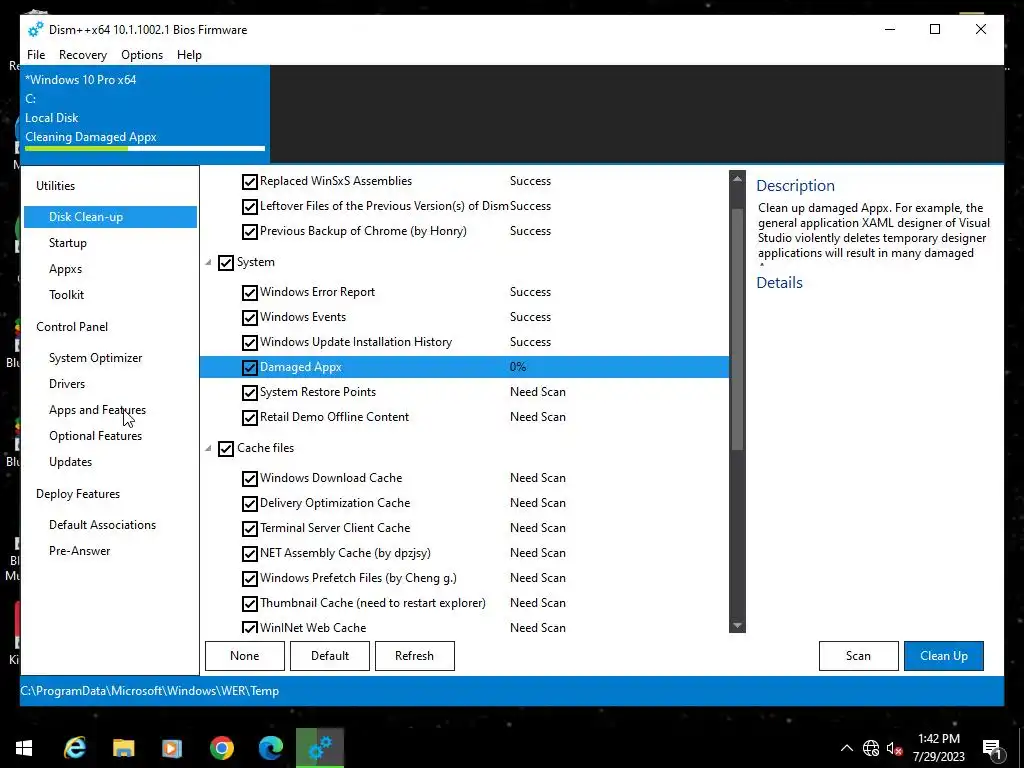Select the Windows 10 Pro x64 image tile
This screenshot has height=768, width=1024.
(x=145, y=114)
